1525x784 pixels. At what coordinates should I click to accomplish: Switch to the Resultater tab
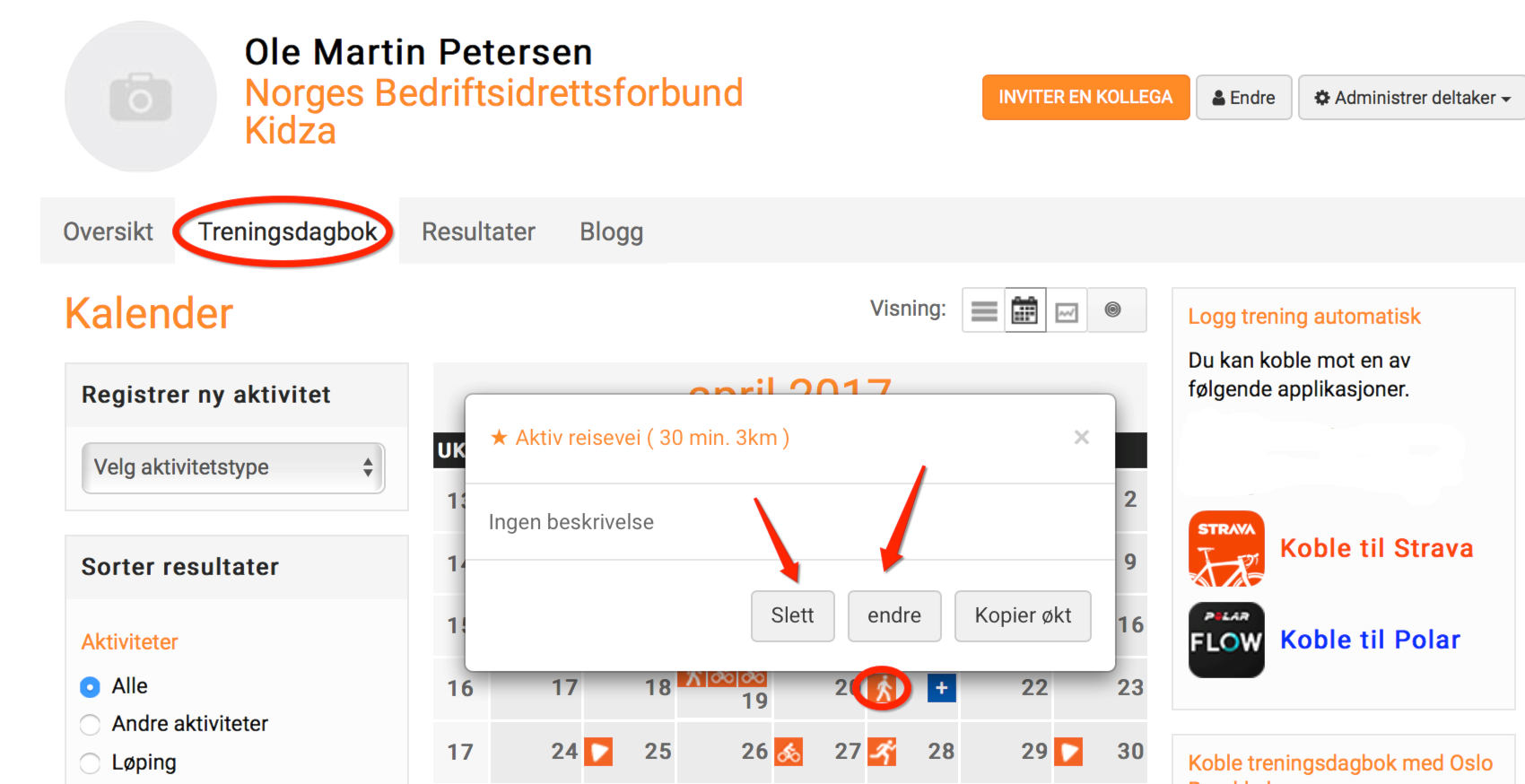pyautogui.click(x=478, y=231)
